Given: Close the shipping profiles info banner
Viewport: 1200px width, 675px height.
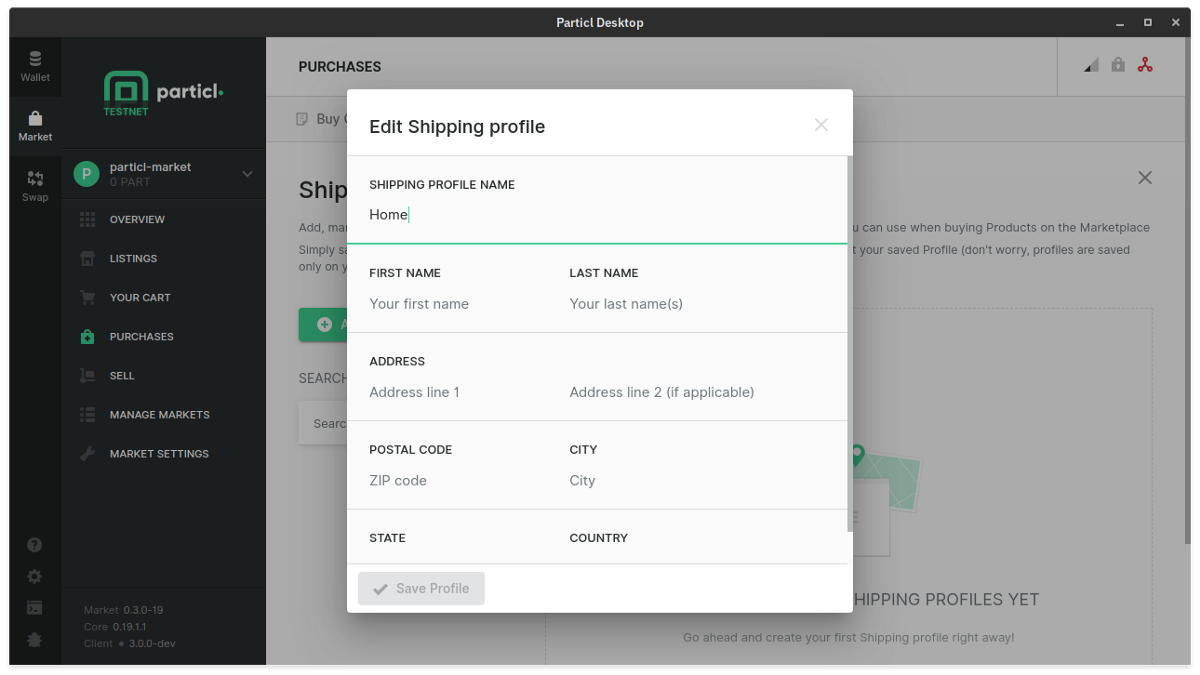Looking at the screenshot, I should click(1145, 178).
